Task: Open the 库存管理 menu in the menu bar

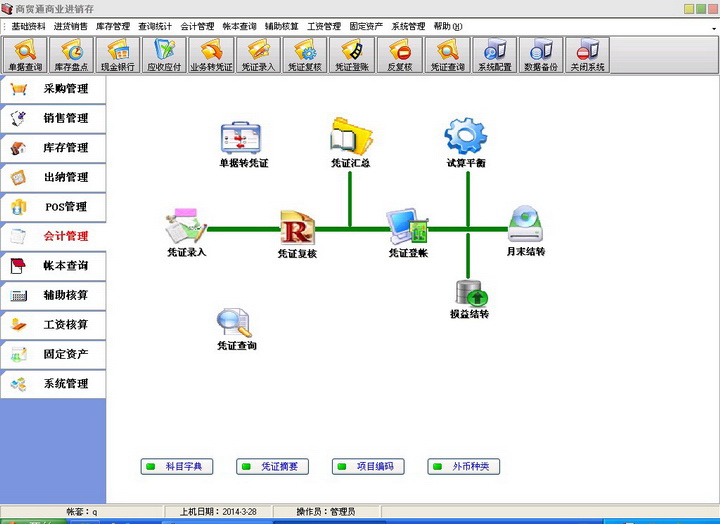Action: [113, 27]
